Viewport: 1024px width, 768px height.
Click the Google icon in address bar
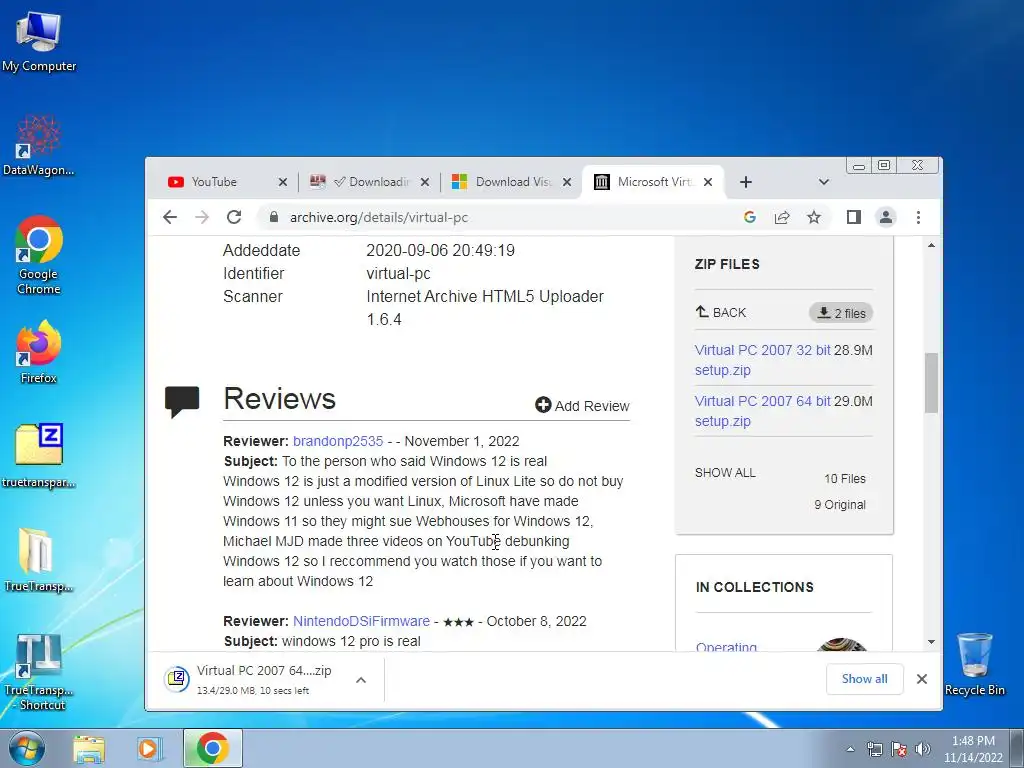pos(750,217)
